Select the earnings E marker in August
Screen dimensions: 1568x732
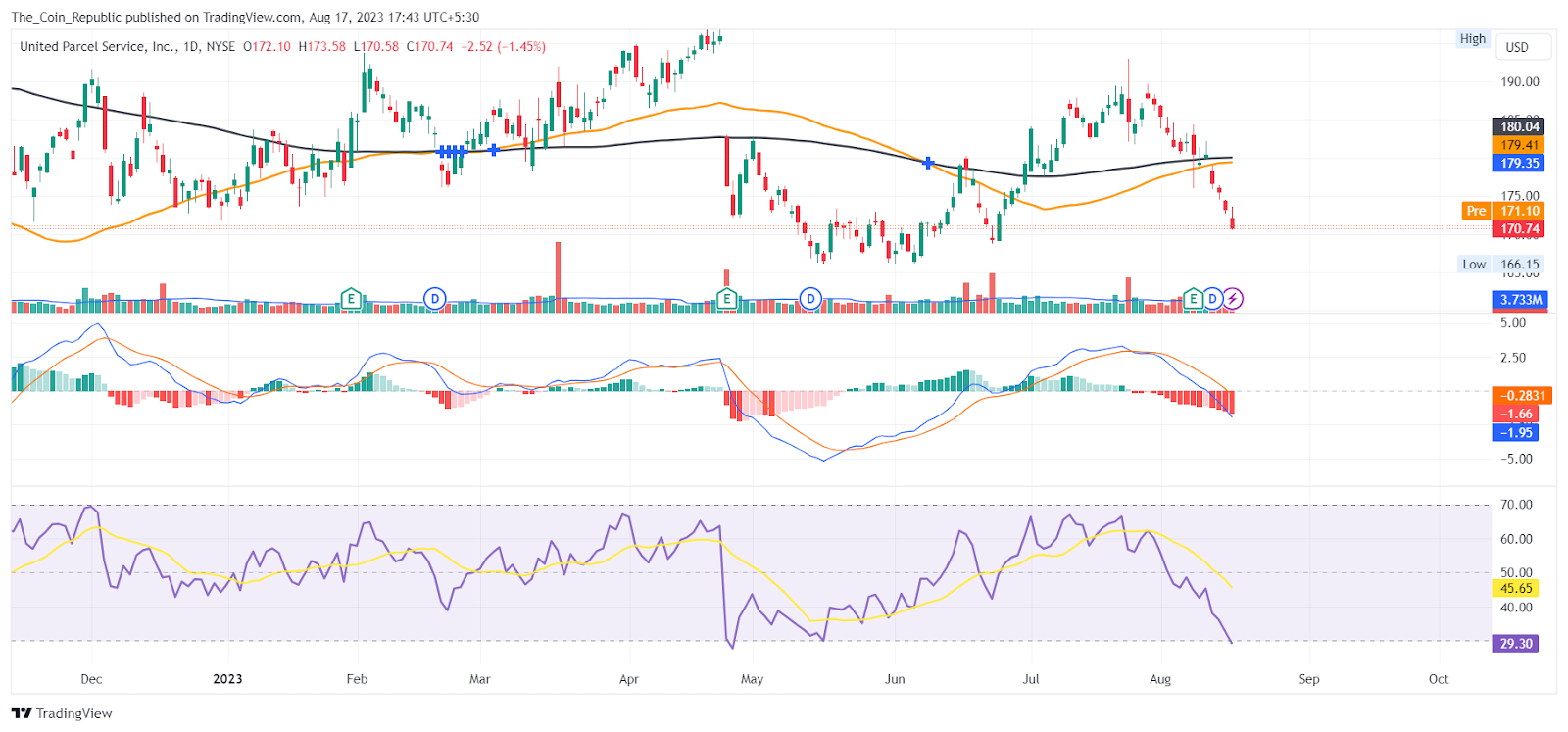pyautogui.click(x=1193, y=298)
